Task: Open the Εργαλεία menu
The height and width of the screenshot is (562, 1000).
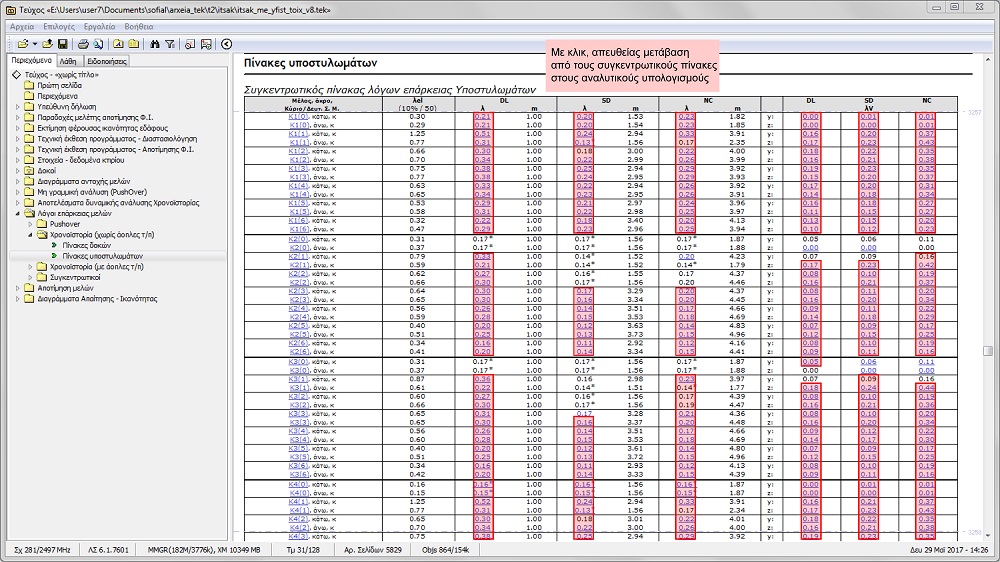Action: [x=99, y=27]
